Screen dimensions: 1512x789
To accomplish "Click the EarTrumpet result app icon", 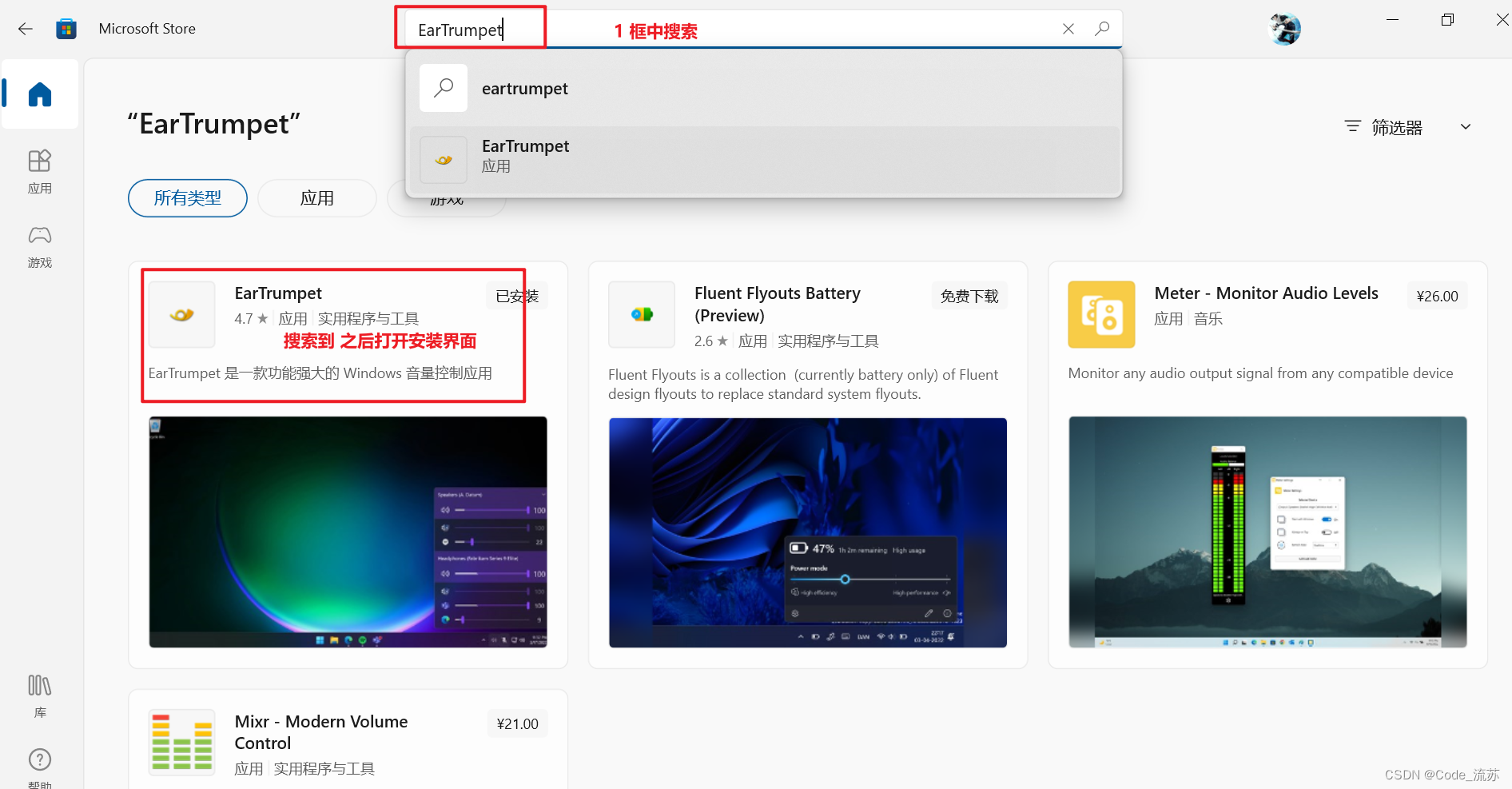I will (x=182, y=314).
